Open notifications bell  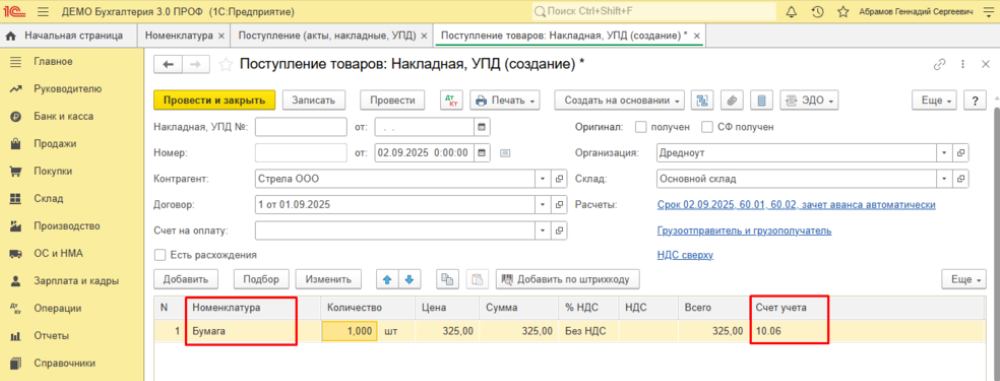point(792,11)
